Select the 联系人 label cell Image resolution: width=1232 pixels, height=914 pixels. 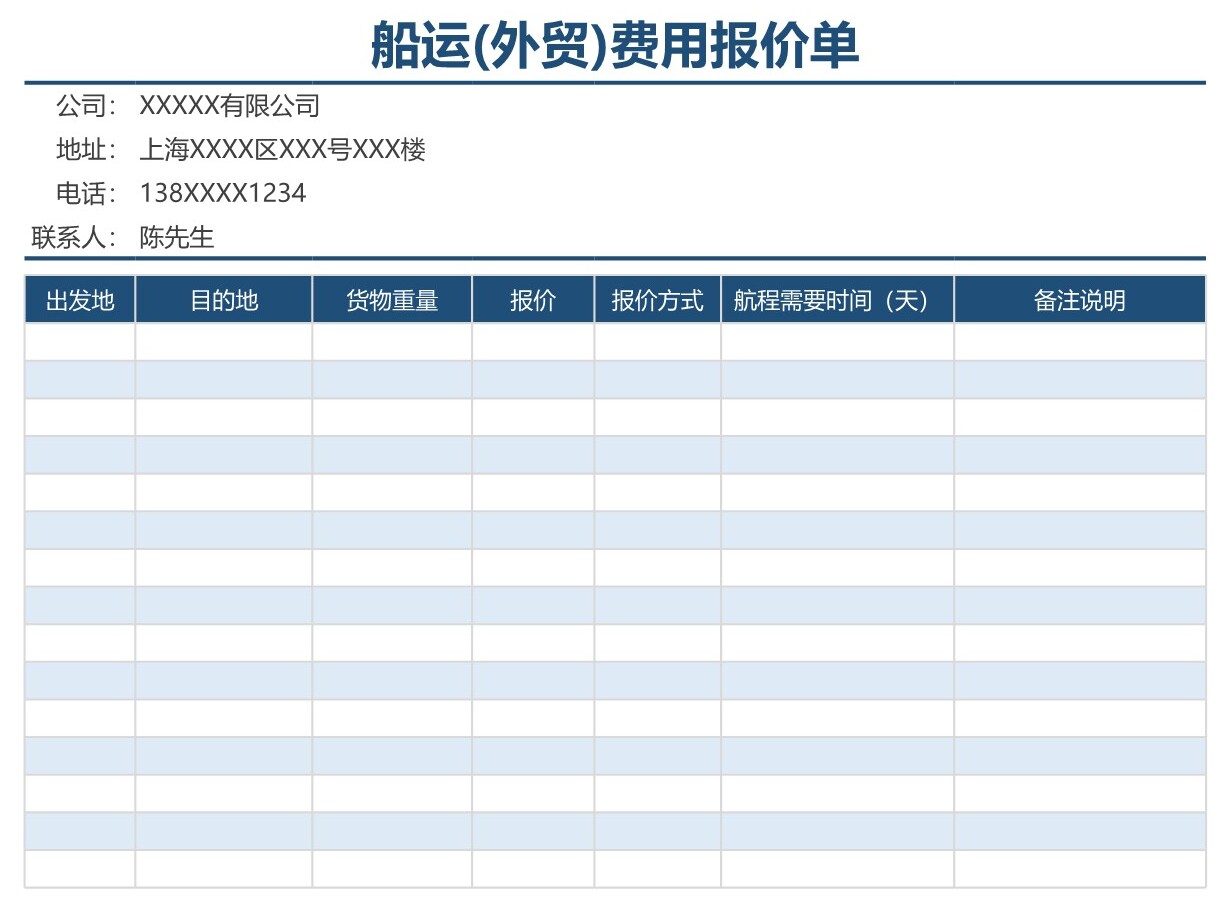74,237
